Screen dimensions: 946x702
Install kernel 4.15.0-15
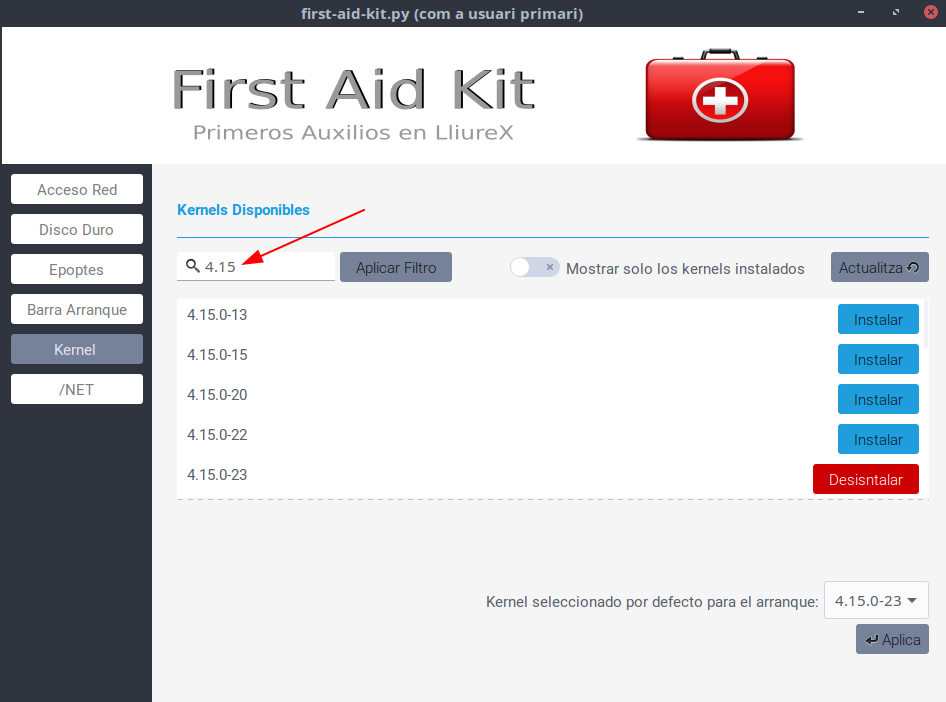(x=878, y=359)
